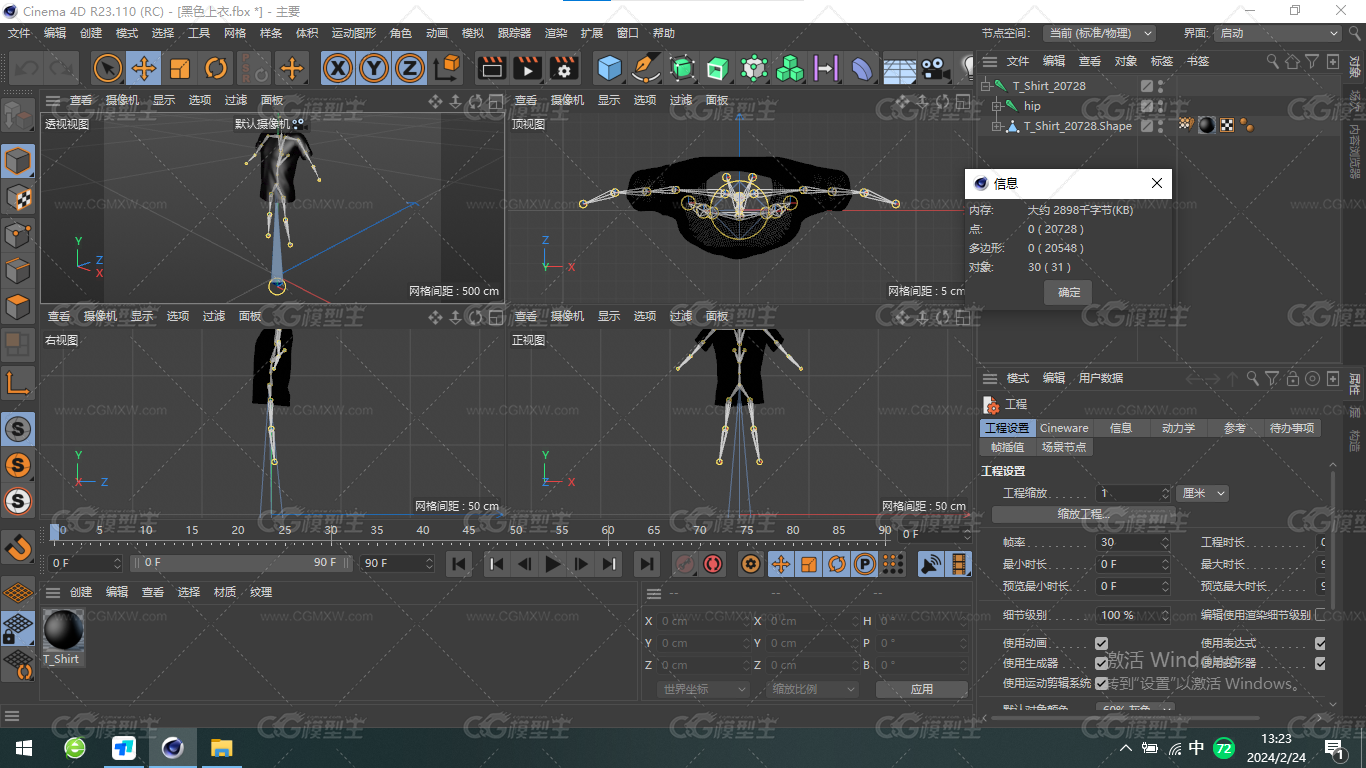Click the timeline marker at frame 45

pyautogui.click(x=469, y=529)
